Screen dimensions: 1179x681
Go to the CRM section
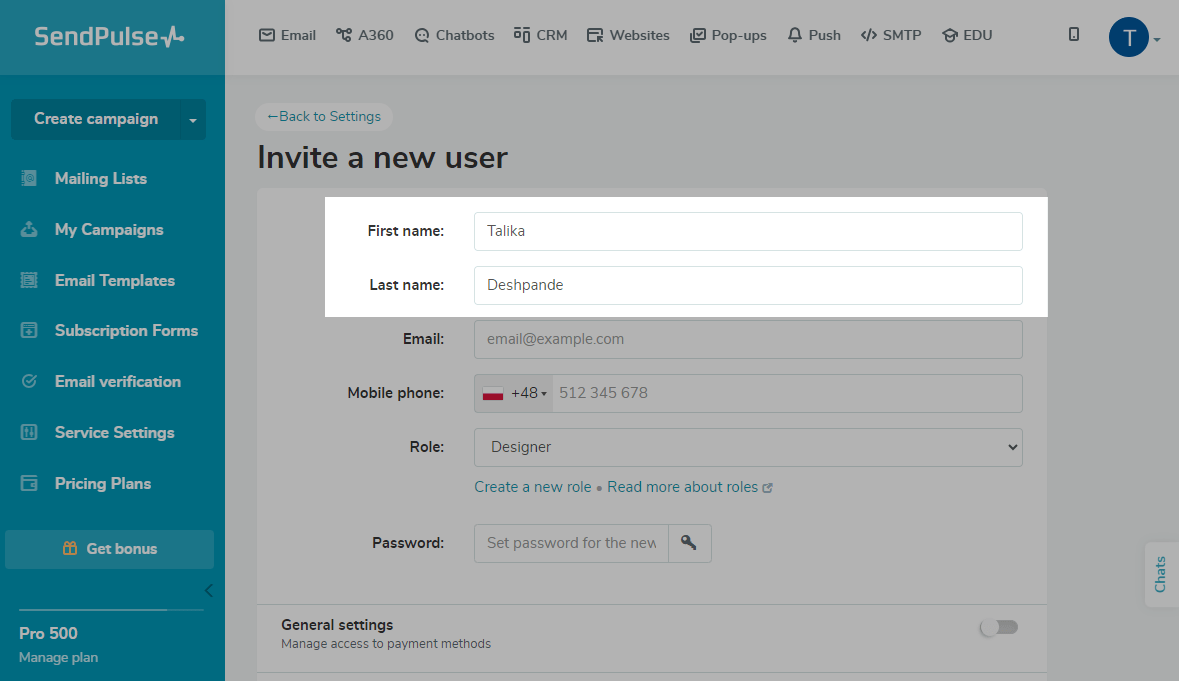540,35
